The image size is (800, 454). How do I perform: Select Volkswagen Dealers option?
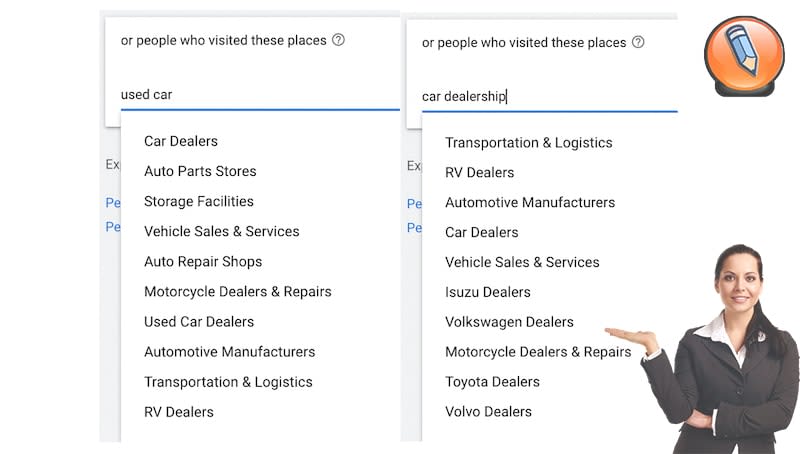tap(509, 322)
